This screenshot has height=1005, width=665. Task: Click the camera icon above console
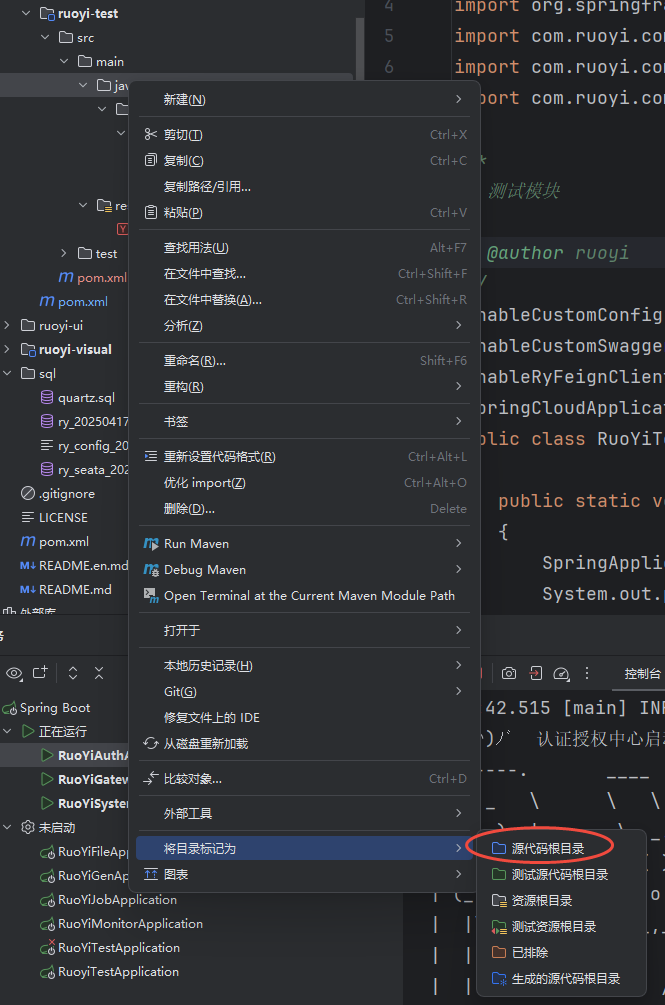pyautogui.click(x=509, y=673)
